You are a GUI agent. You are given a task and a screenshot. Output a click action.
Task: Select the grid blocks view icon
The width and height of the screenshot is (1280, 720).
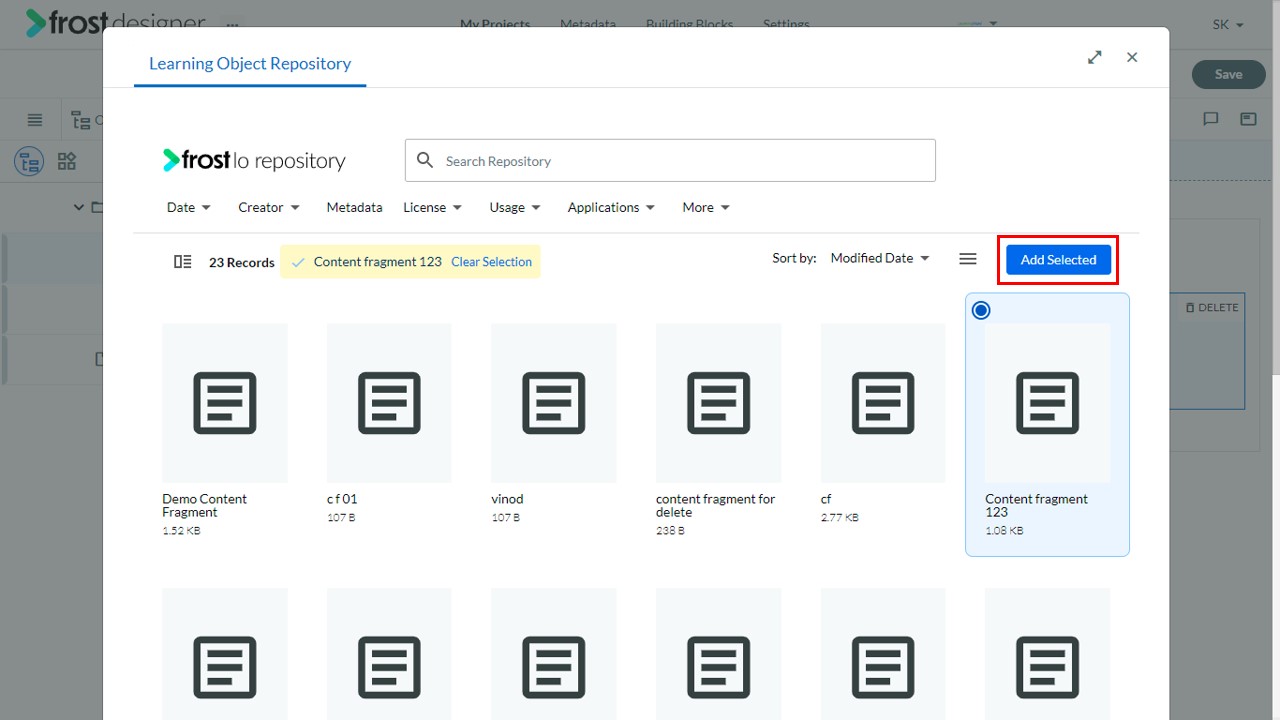(x=67, y=161)
